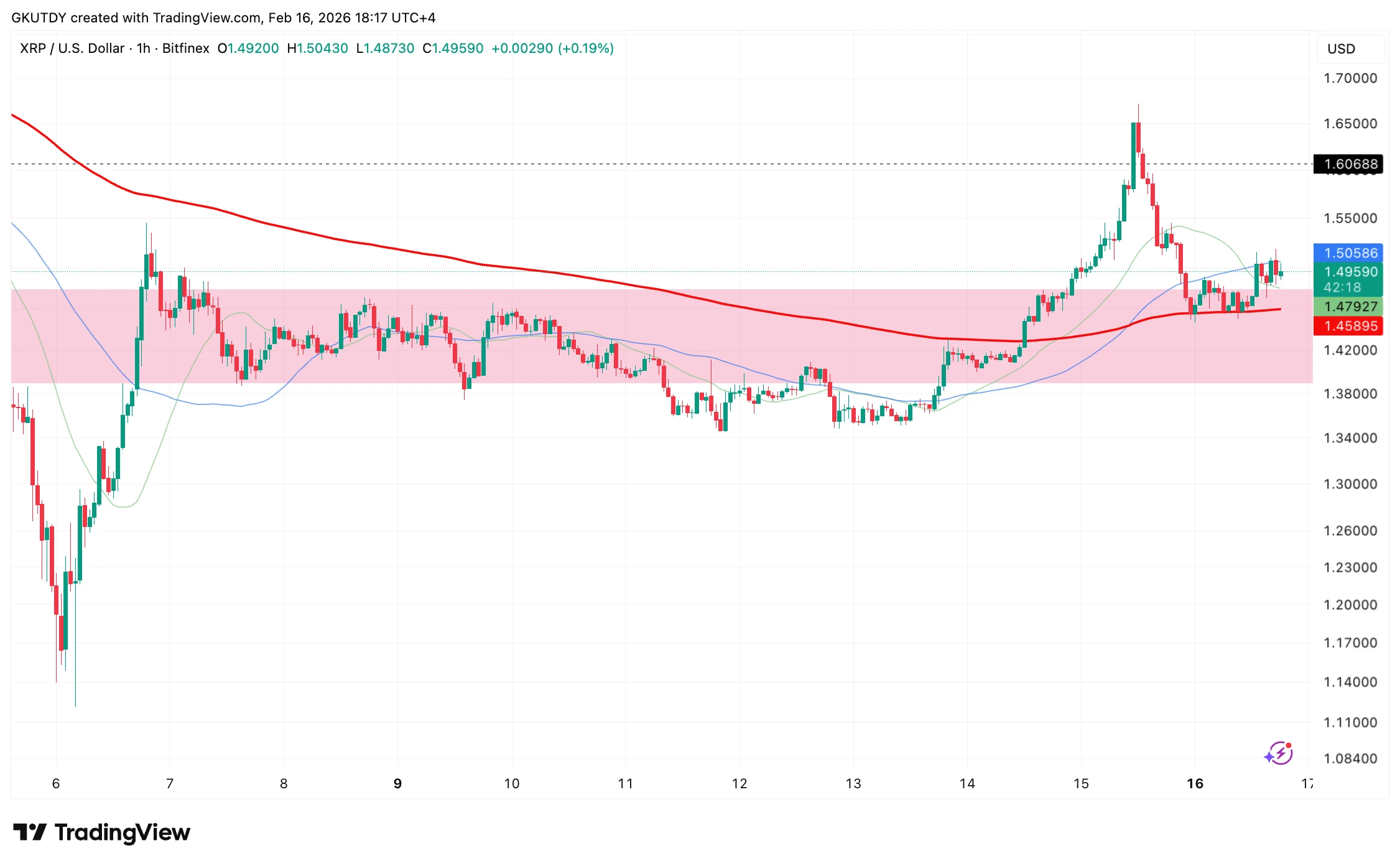This screenshot has height=866, width=1400.
Task: Click the TradingView wordmark text
Action: (x=123, y=832)
